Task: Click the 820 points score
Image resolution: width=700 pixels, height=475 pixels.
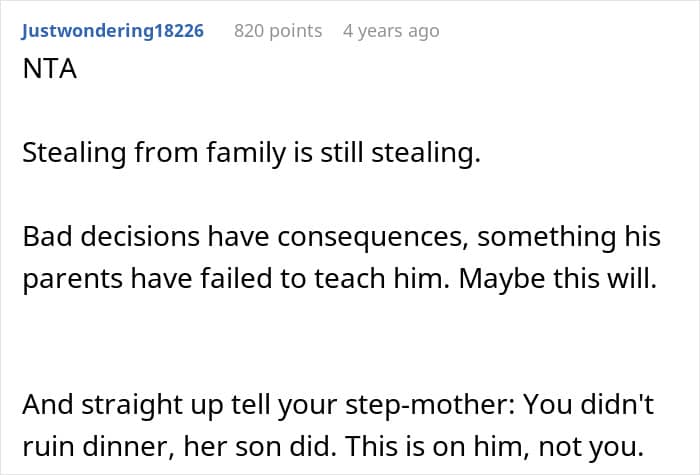Action: click(278, 31)
